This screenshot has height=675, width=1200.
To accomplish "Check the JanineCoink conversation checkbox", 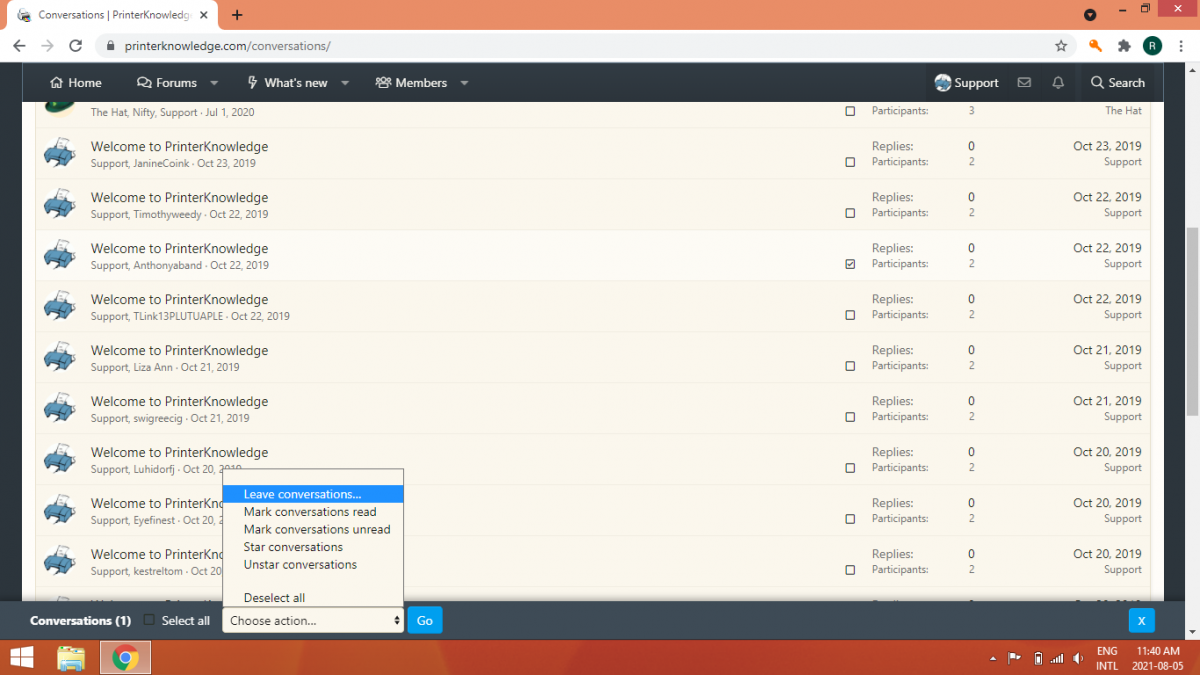I will pos(850,162).
